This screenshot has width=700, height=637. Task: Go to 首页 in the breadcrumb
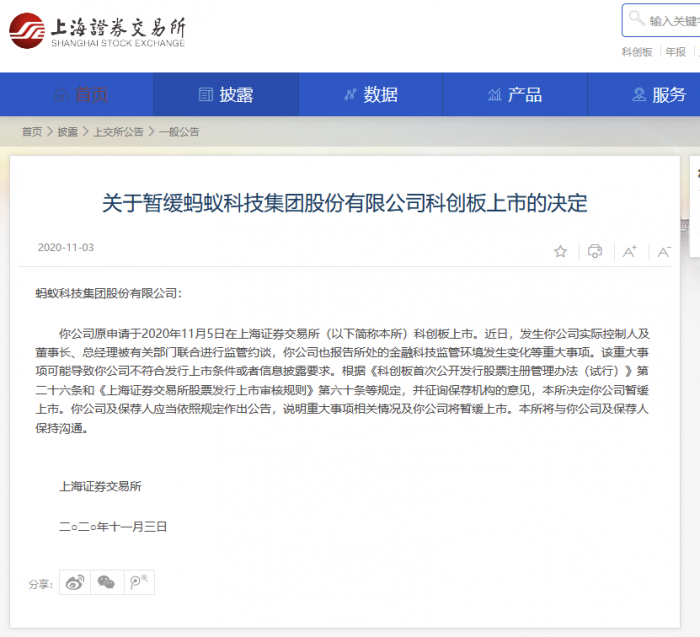[x=32, y=132]
